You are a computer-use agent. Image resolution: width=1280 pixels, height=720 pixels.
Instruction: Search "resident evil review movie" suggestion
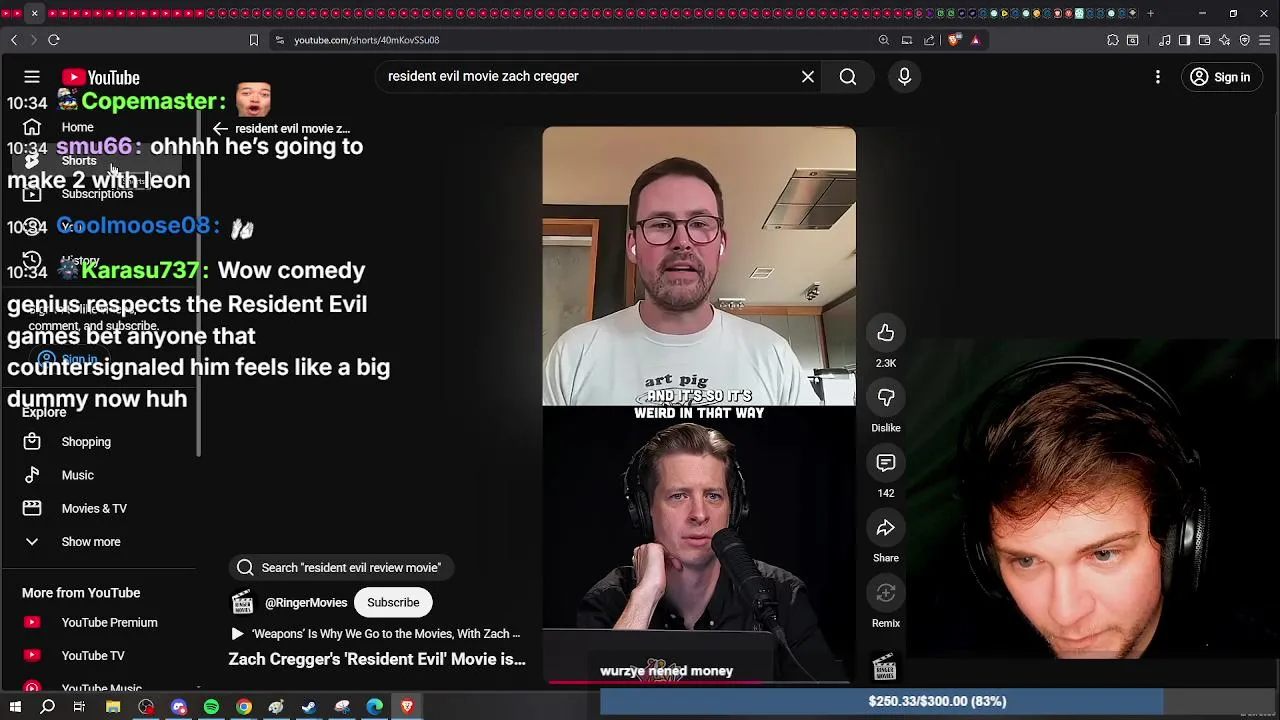pyautogui.click(x=340, y=568)
